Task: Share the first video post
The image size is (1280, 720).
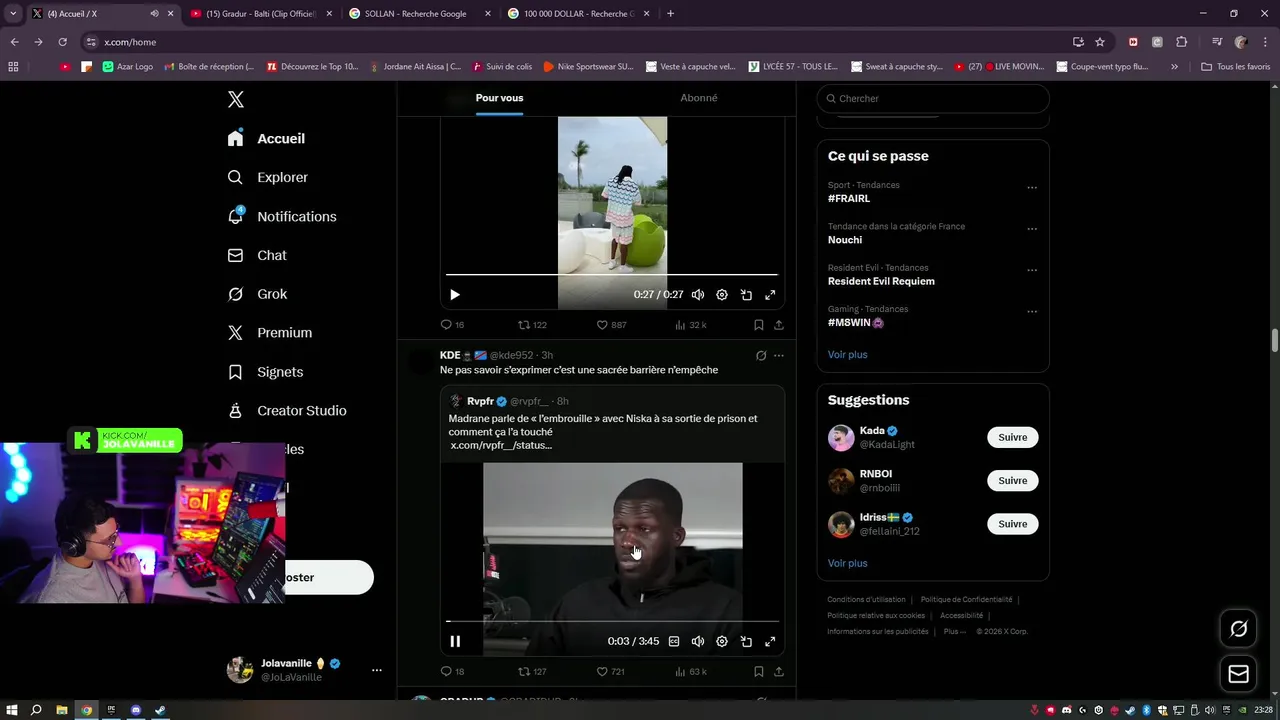Action: tap(779, 325)
